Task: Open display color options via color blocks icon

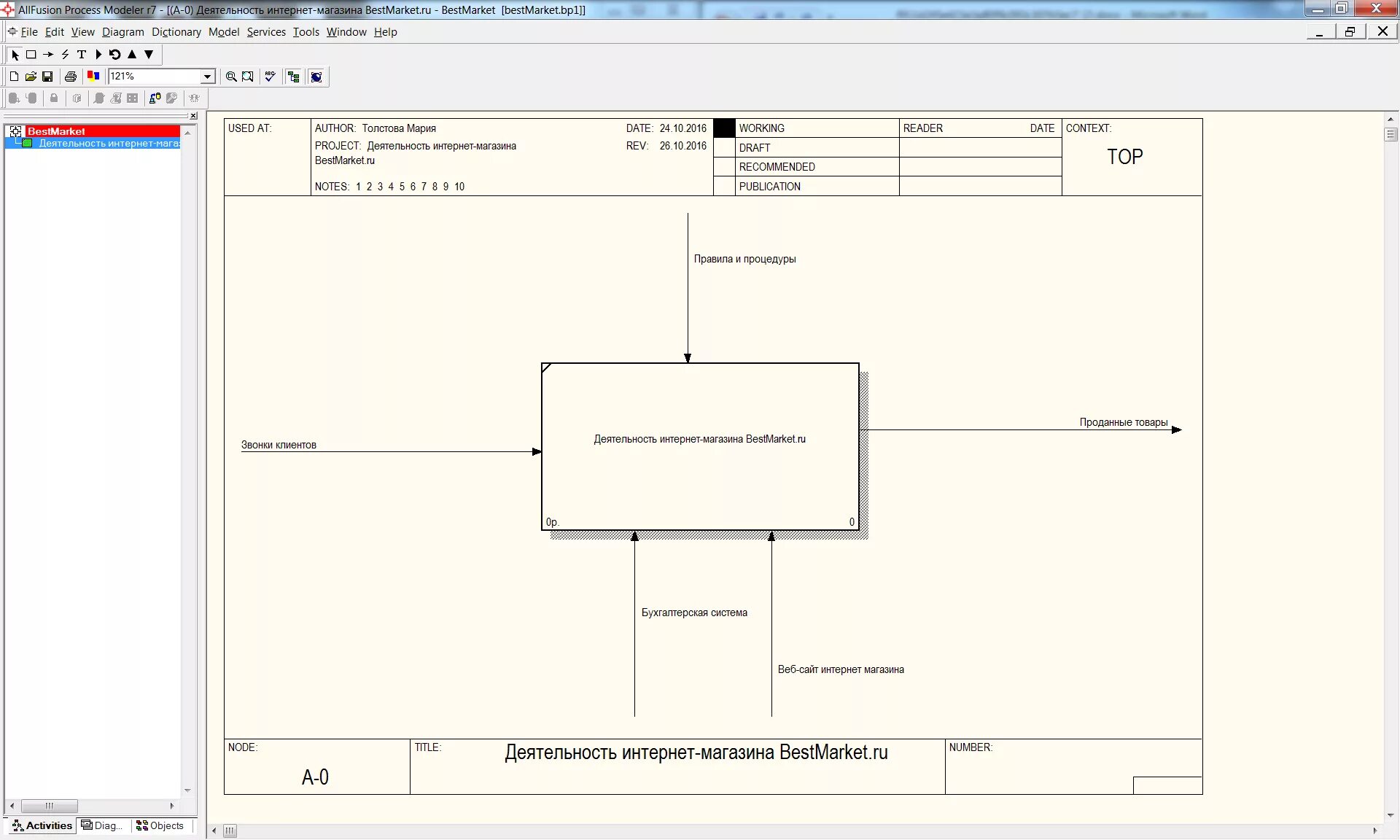Action: 93,77
